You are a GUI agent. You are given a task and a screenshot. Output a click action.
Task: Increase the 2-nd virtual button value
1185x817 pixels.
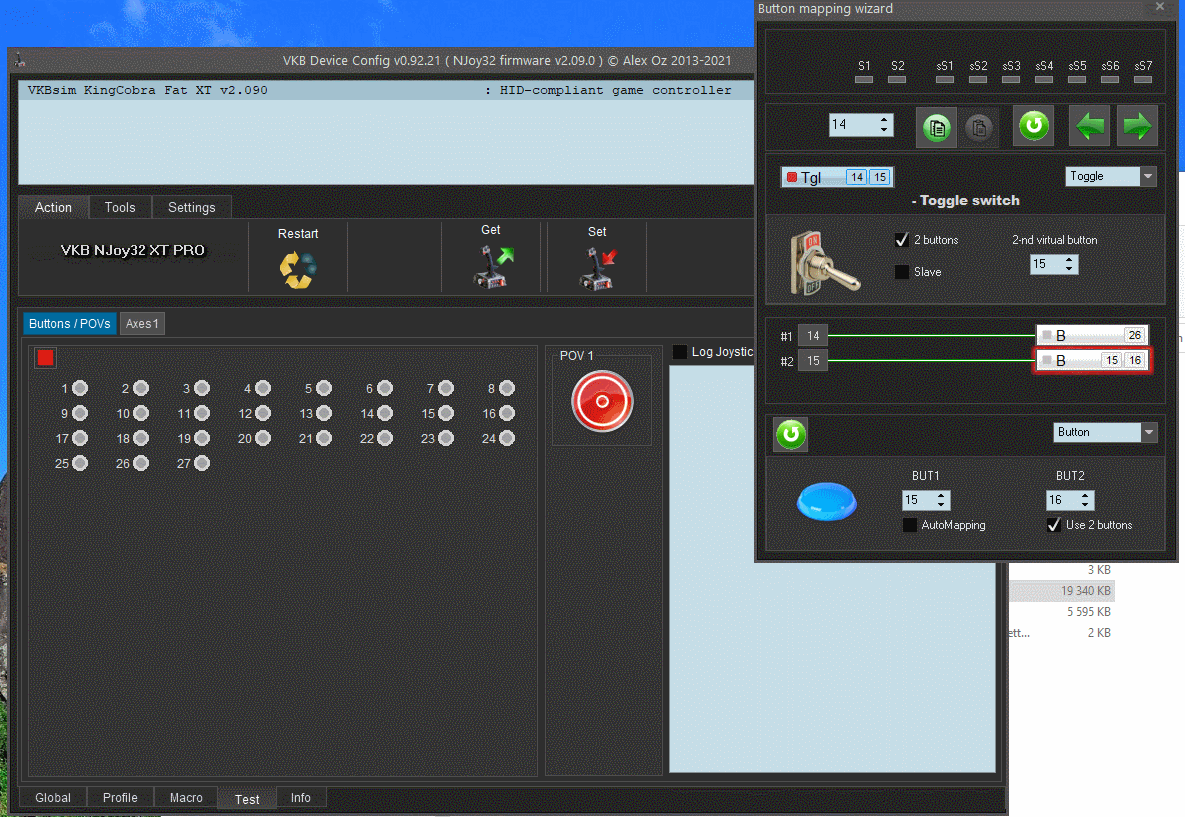tap(1069, 259)
